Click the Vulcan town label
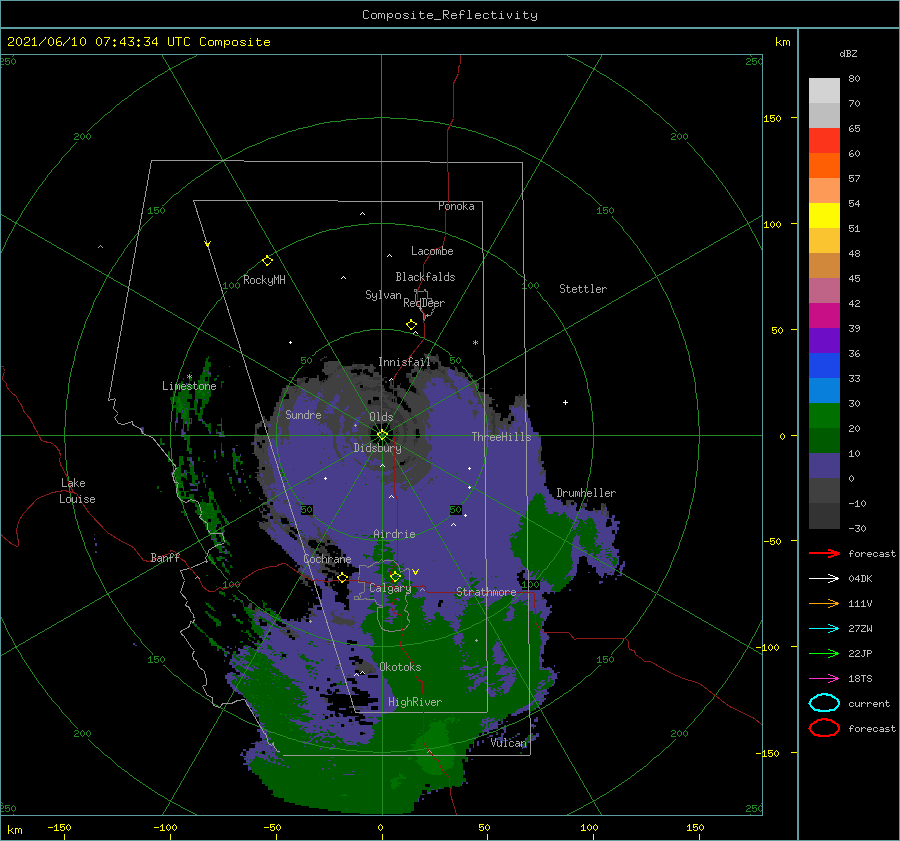Viewport: 900px width, 841px height. tap(509, 743)
